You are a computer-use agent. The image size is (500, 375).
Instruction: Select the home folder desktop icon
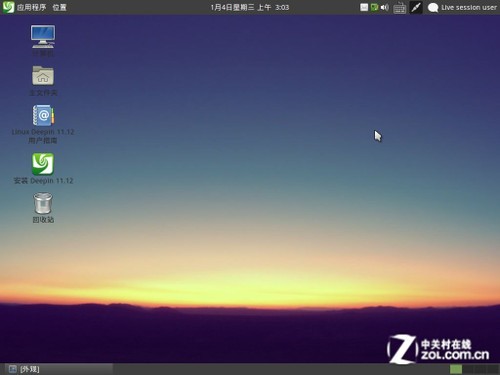pyautogui.click(x=43, y=81)
